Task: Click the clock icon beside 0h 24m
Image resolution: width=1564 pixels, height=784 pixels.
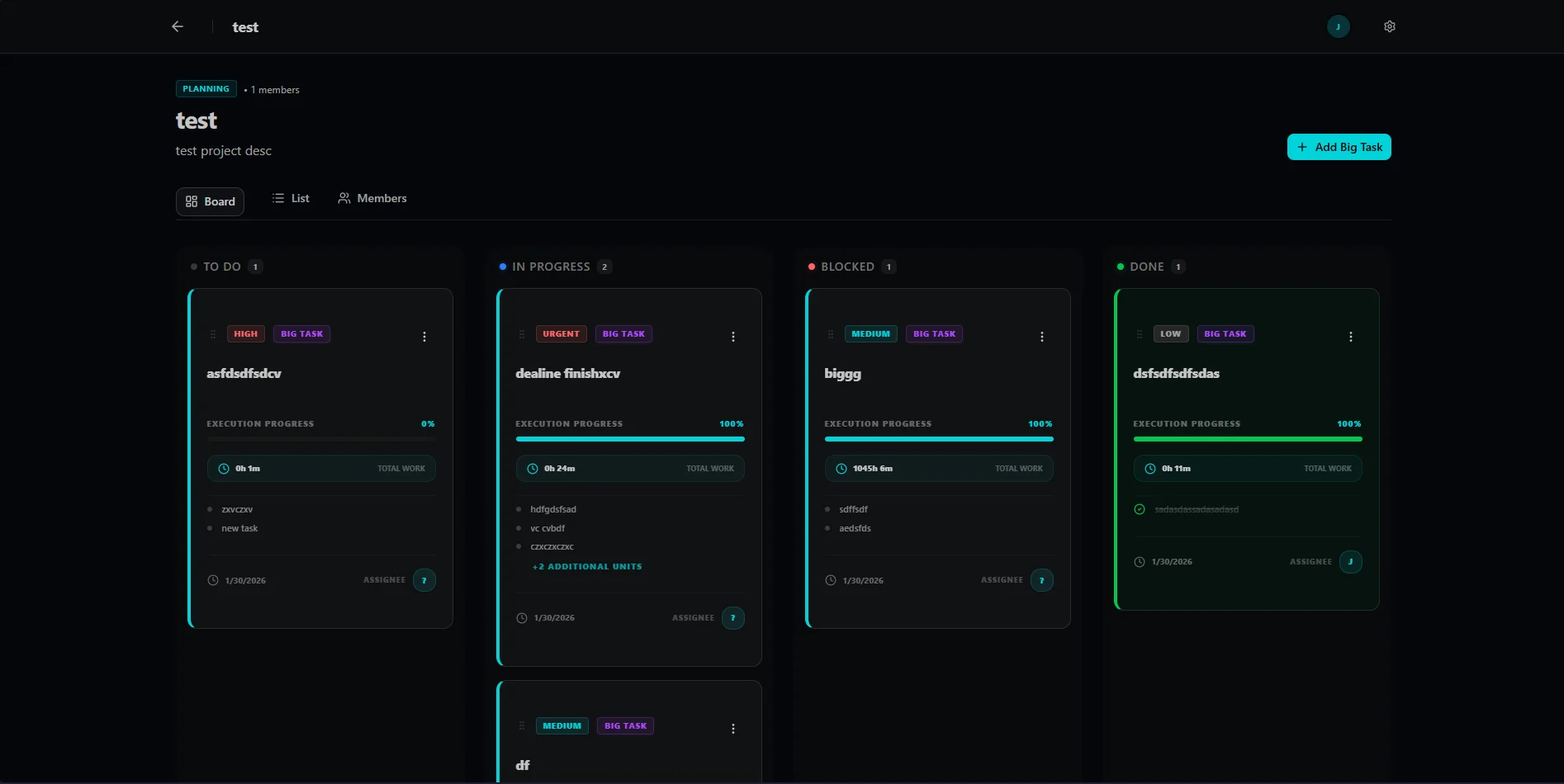Action: (533, 469)
